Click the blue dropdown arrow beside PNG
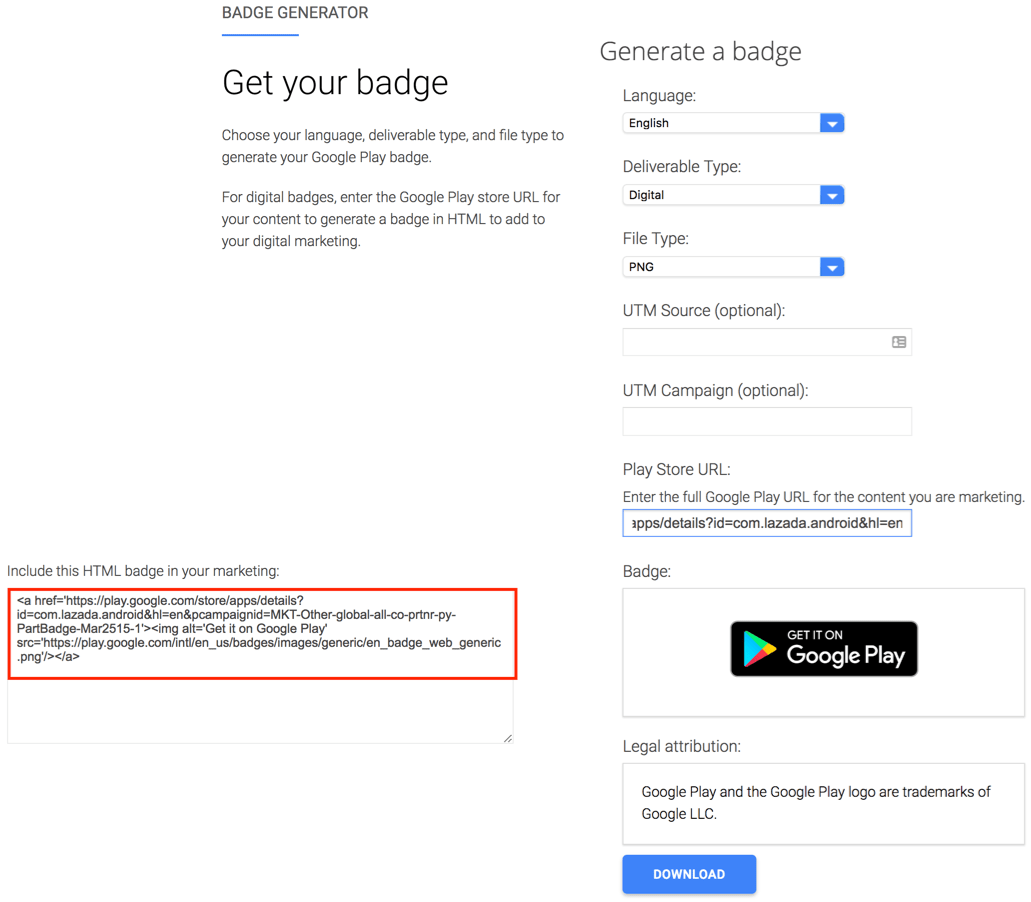 point(832,267)
